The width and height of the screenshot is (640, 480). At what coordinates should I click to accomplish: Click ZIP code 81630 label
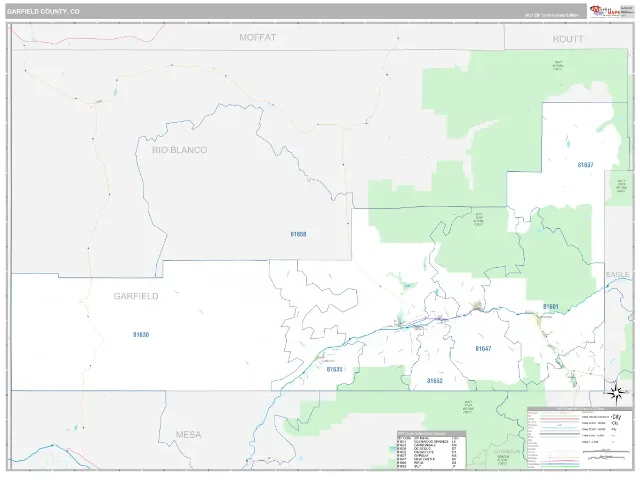(x=141, y=335)
